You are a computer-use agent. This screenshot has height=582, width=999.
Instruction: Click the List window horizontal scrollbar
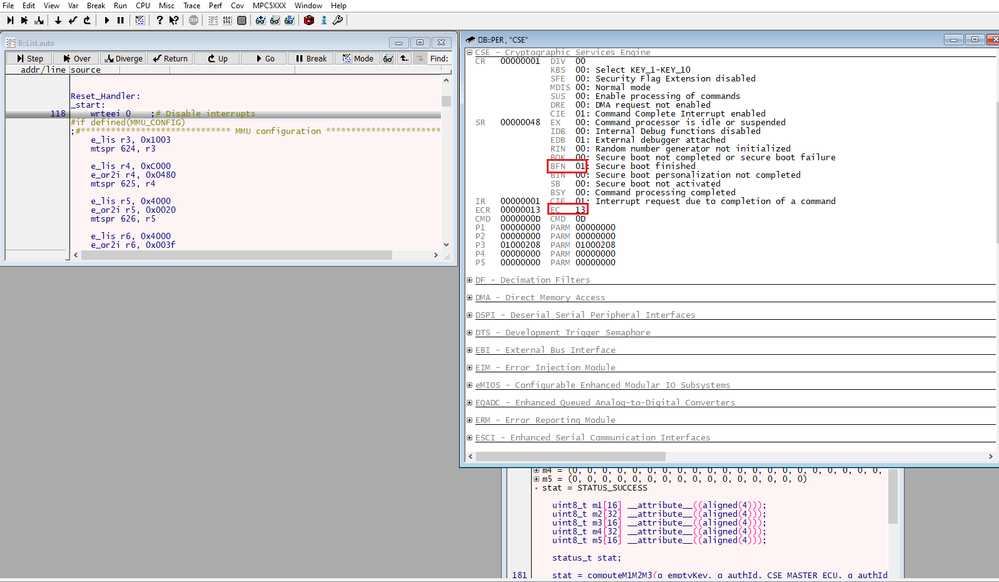click(255, 255)
